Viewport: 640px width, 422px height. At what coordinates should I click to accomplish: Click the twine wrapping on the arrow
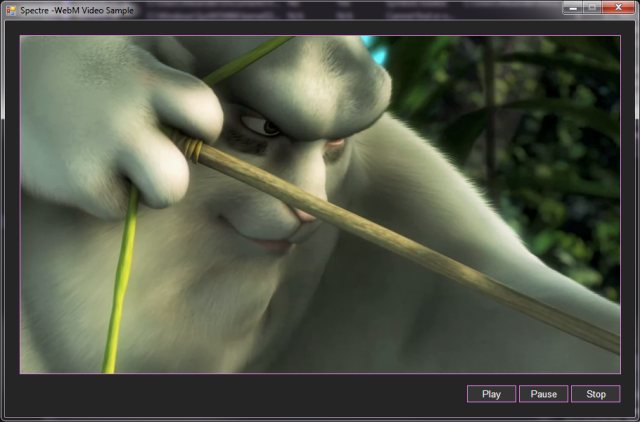[x=192, y=149]
